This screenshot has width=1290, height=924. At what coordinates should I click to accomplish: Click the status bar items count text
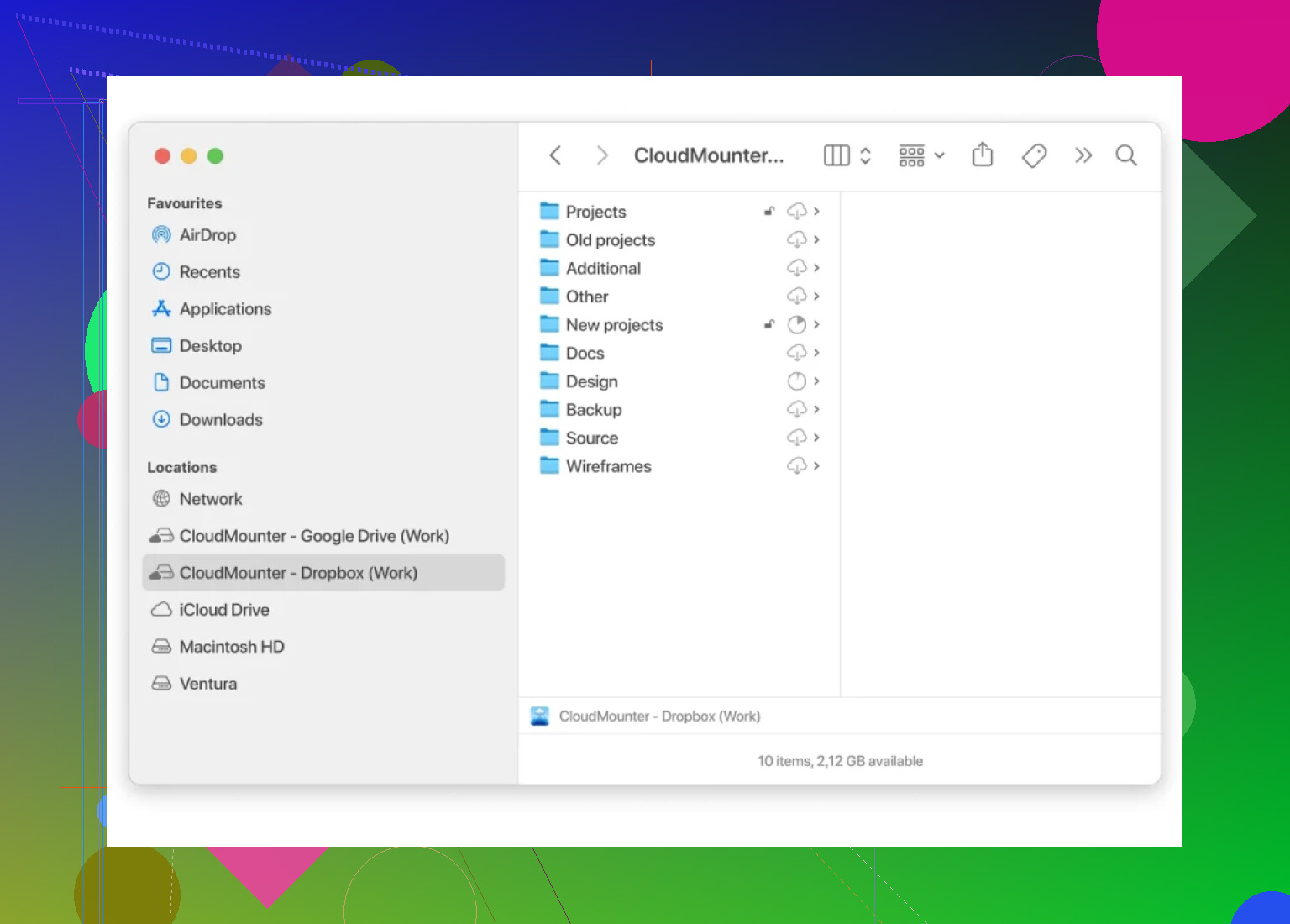[840, 761]
